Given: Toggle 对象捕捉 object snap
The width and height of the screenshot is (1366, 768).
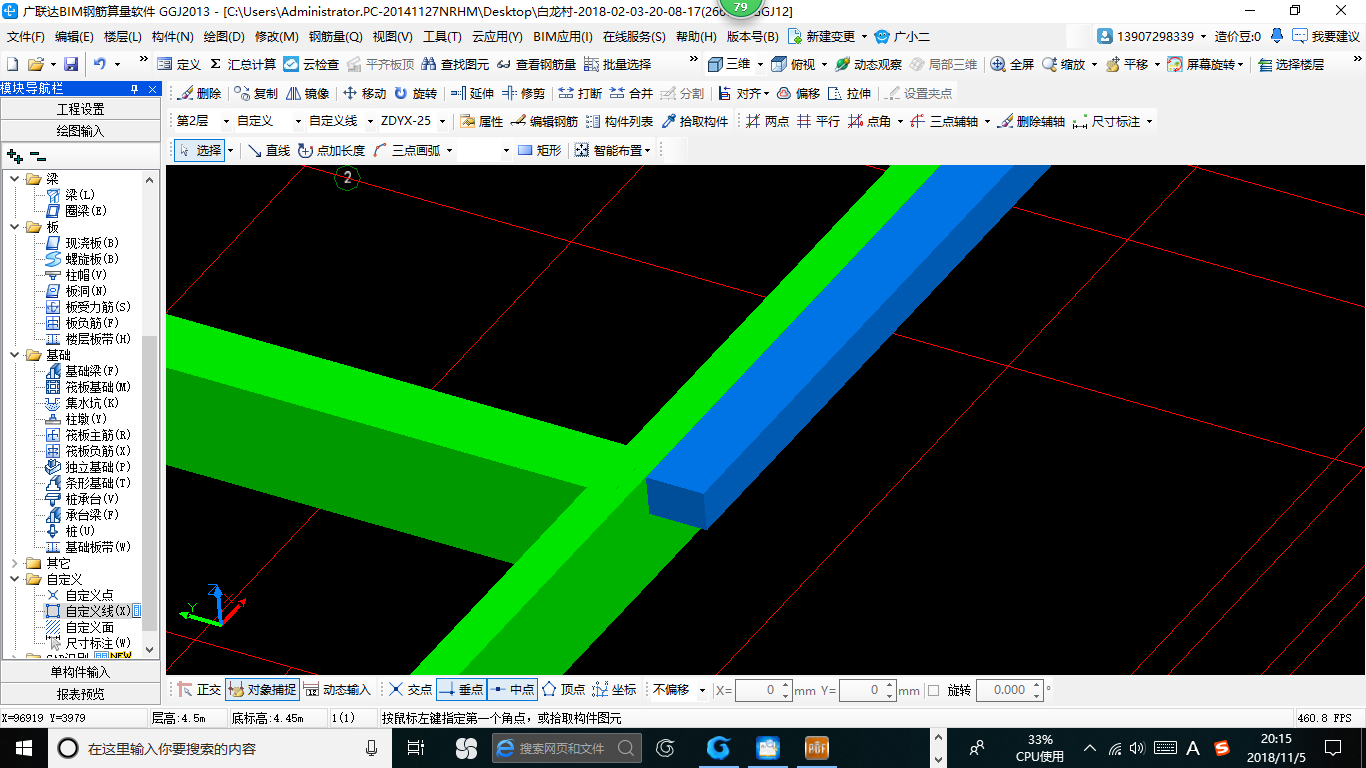Looking at the screenshot, I should (262, 690).
